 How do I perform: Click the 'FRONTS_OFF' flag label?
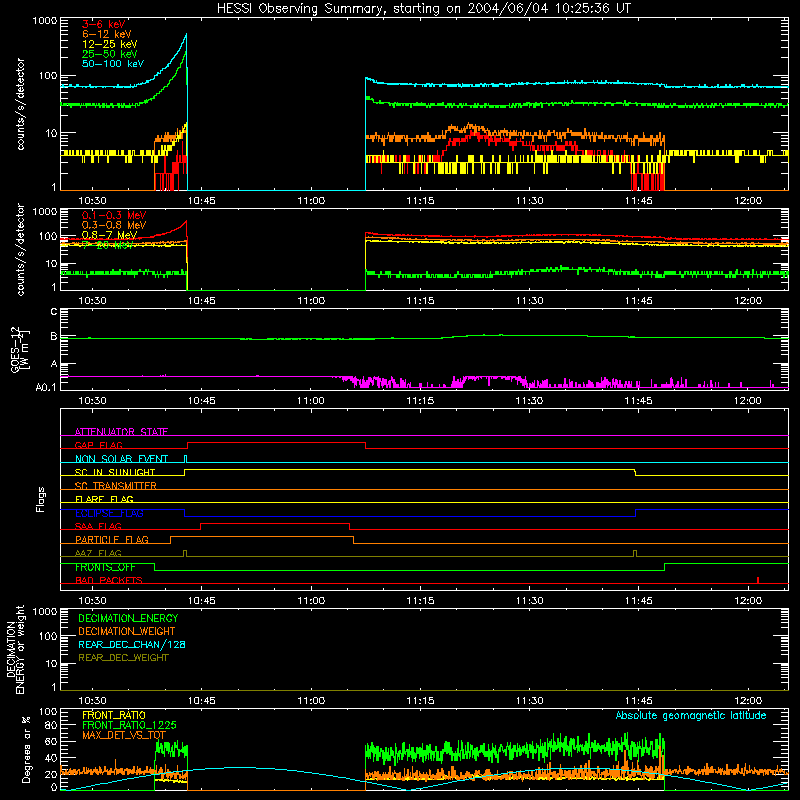[x=105, y=567]
